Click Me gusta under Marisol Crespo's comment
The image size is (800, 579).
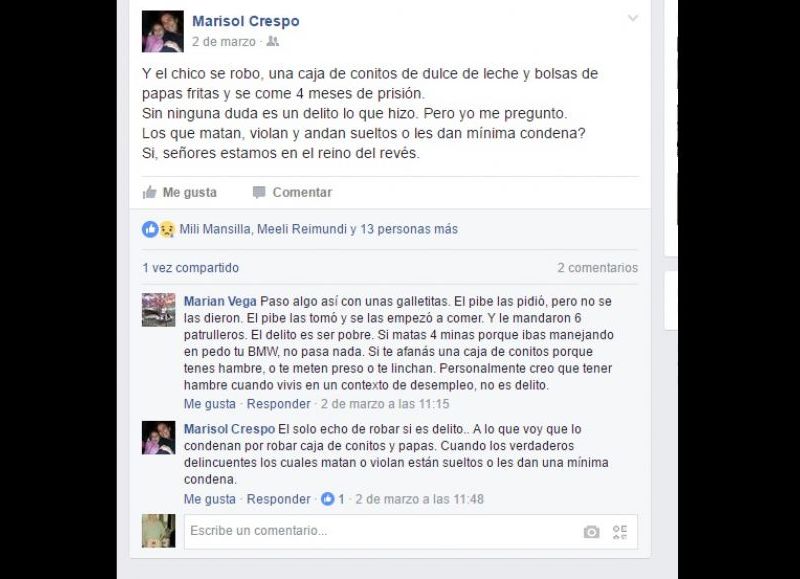[210, 499]
